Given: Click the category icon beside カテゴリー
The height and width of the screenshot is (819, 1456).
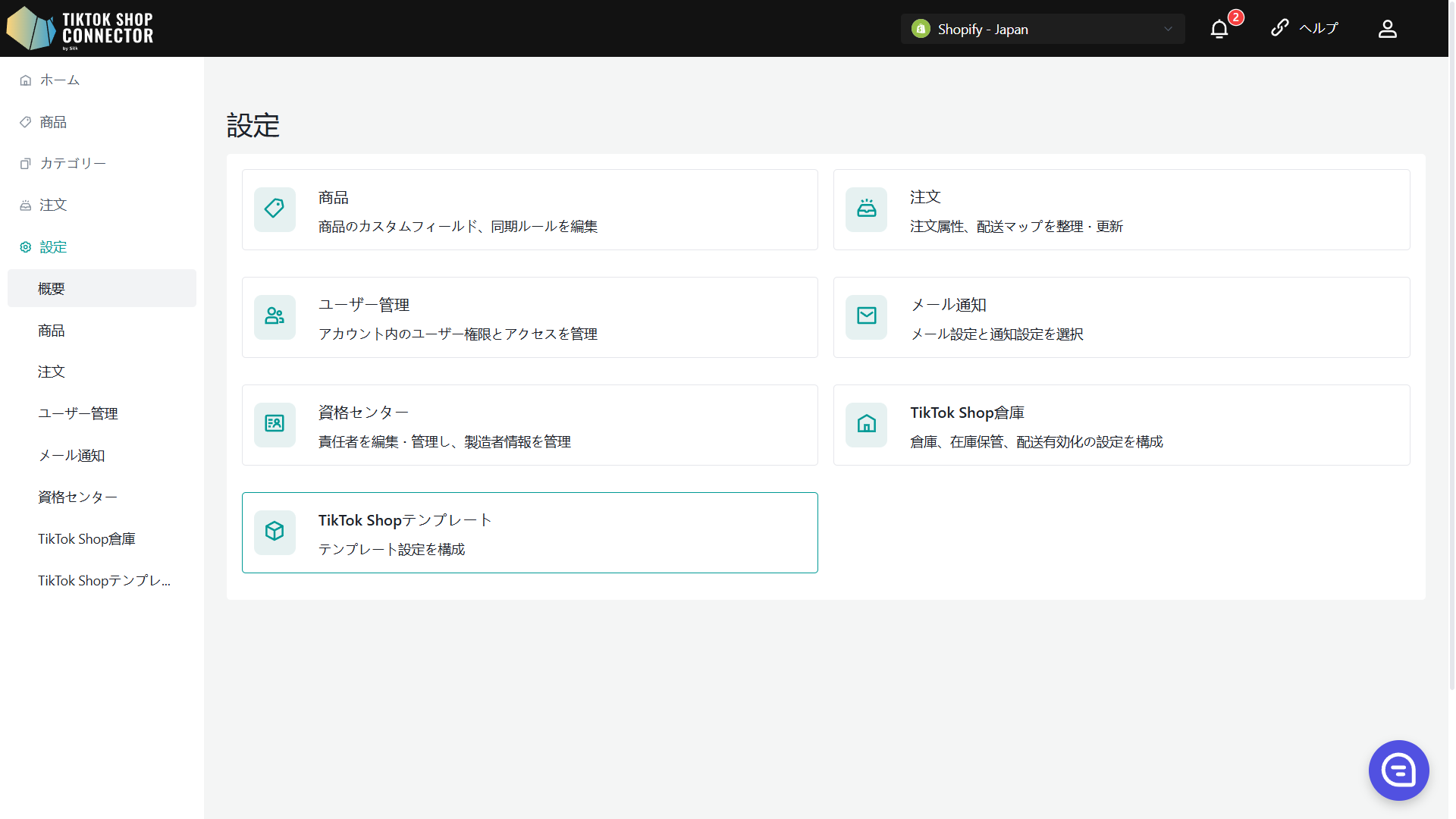Looking at the screenshot, I should point(26,164).
